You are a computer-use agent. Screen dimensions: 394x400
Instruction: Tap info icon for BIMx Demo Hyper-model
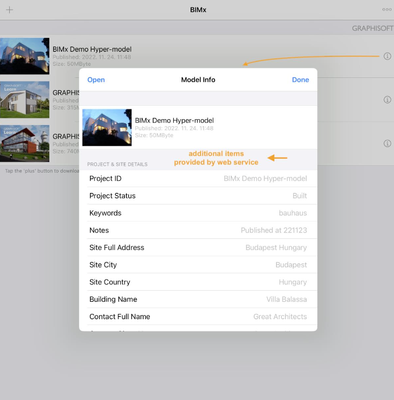click(387, 56)
